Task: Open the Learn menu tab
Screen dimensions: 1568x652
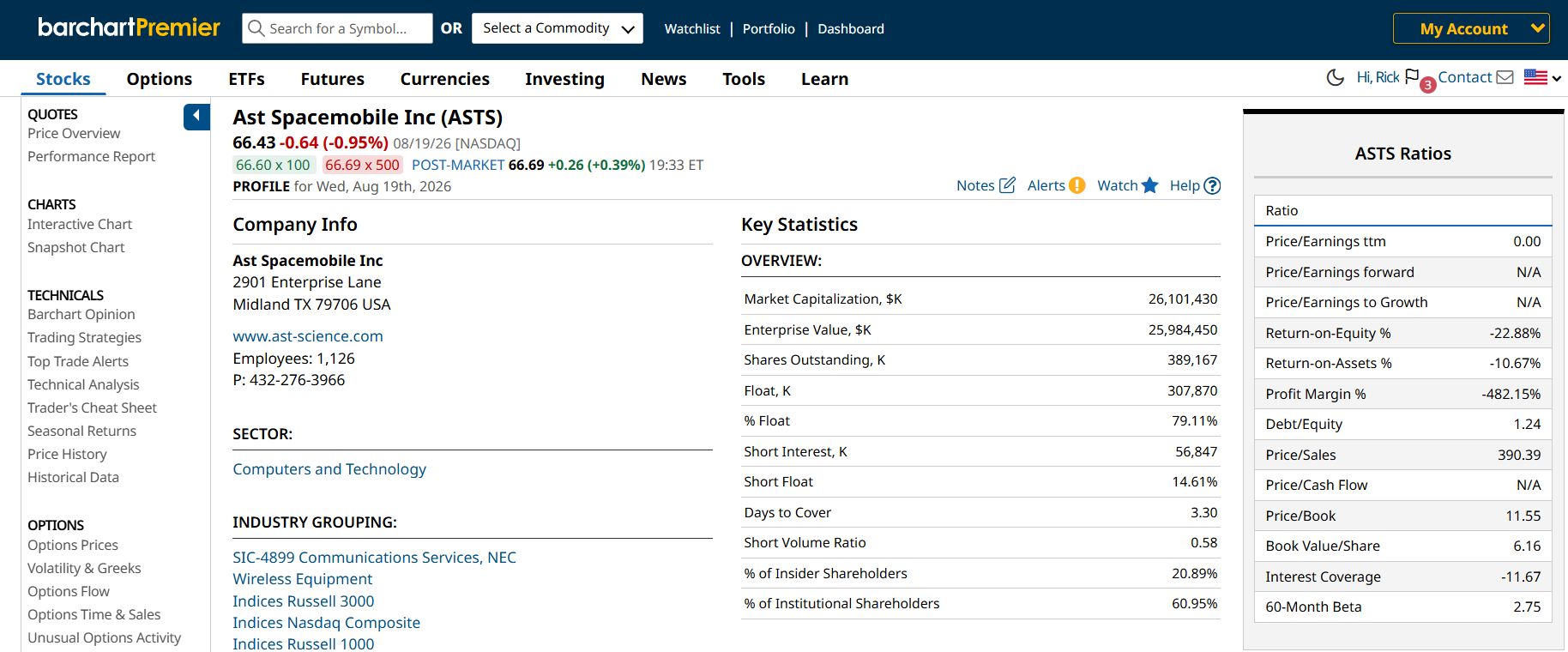Action: pyautogui.click(x=824, y=79)
